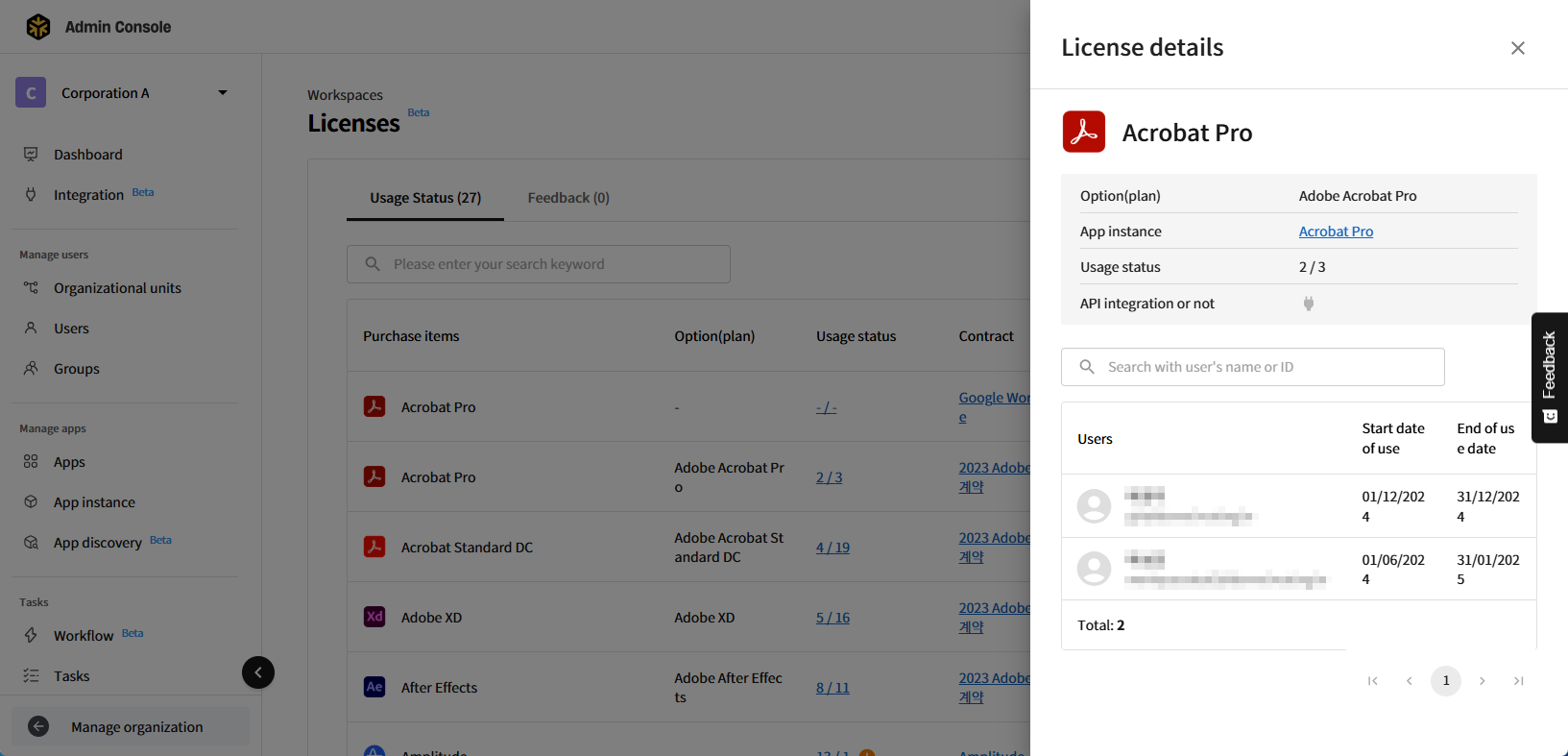
Task: Open the 2 / 3 usage status link
Action: [829, 477]
